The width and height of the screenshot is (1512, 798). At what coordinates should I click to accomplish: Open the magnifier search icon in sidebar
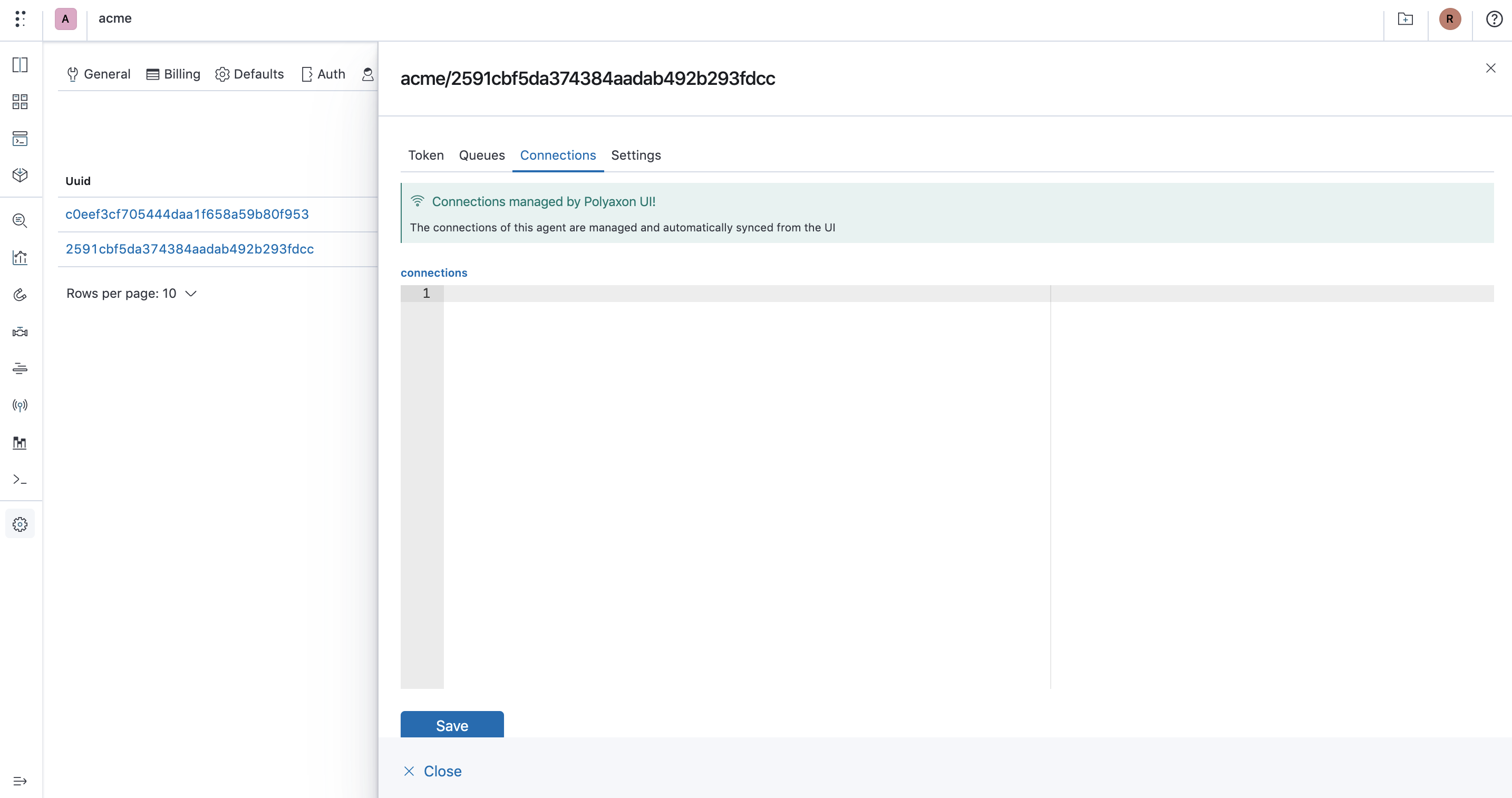click(x=20, y=221)
